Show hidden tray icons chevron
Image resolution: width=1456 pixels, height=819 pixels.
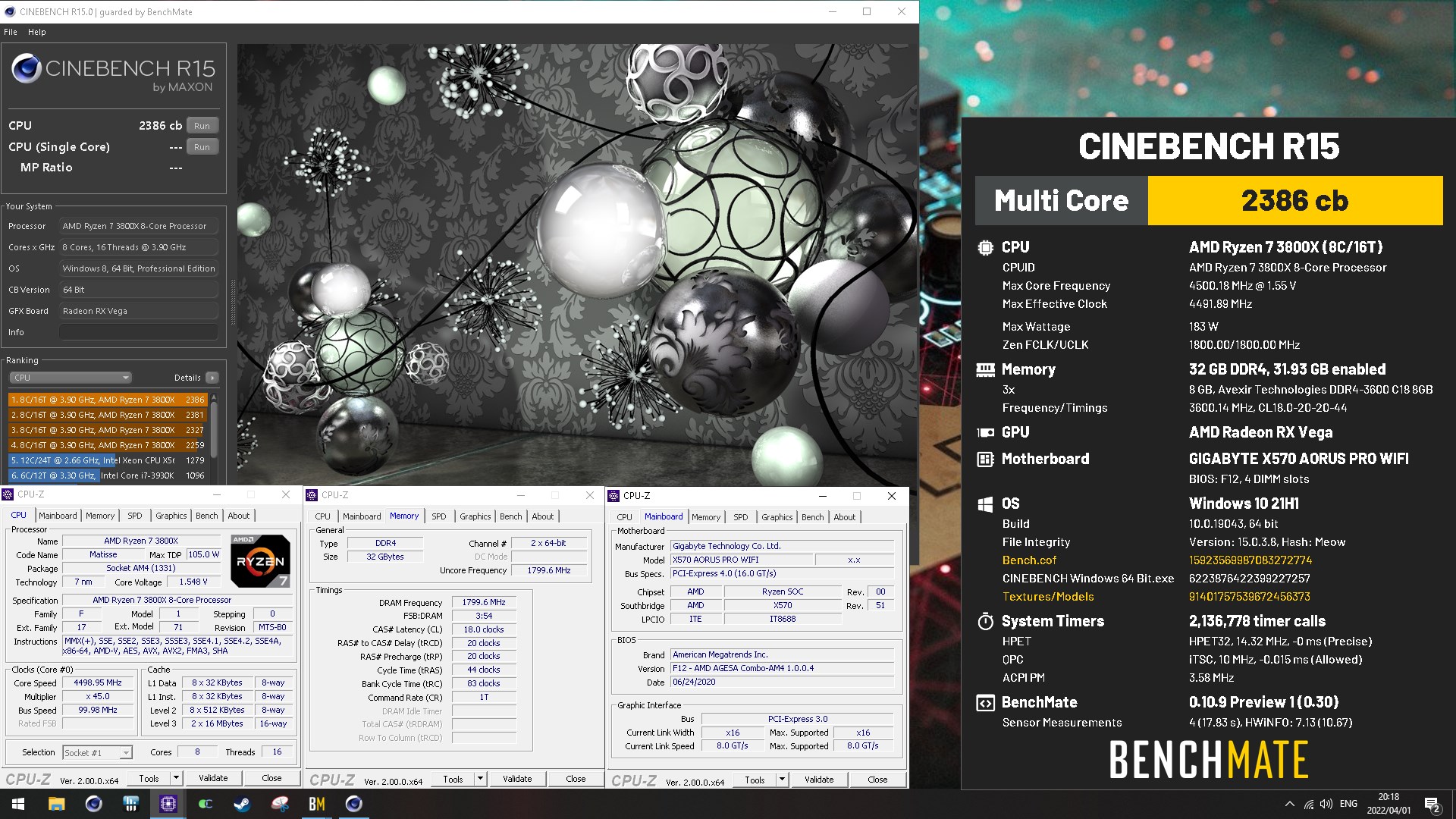coord(1289,804)
